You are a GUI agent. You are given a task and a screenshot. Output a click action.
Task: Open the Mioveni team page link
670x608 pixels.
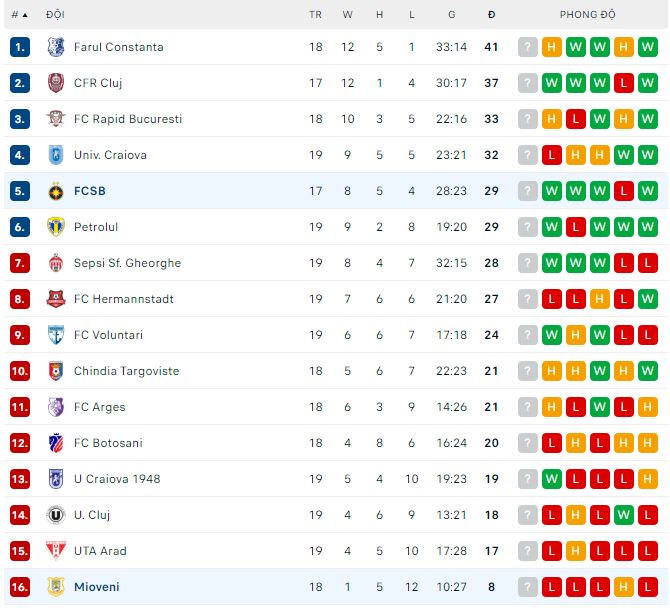tap(96, 587)
